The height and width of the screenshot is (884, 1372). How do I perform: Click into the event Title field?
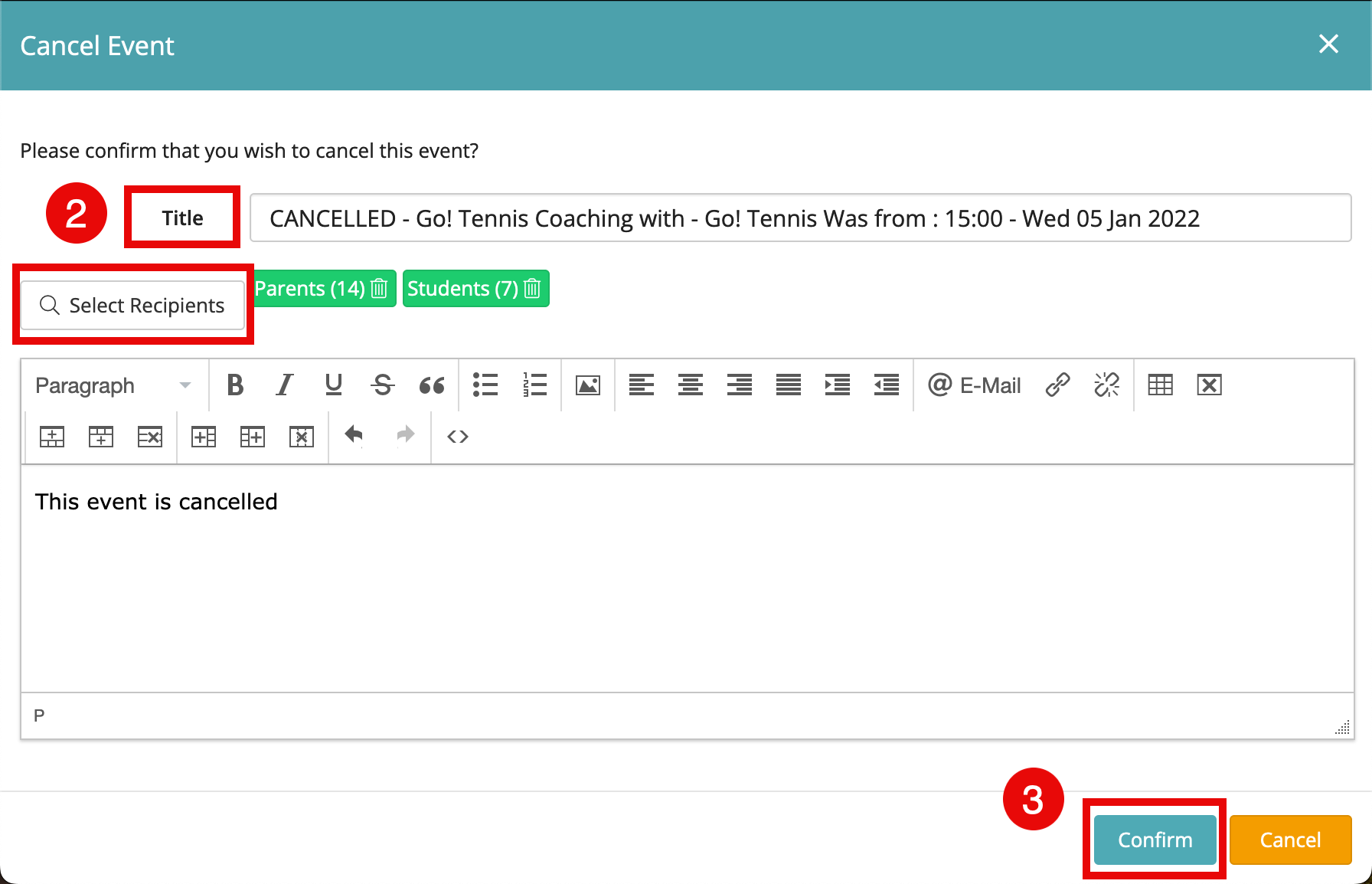coord(800,218)
